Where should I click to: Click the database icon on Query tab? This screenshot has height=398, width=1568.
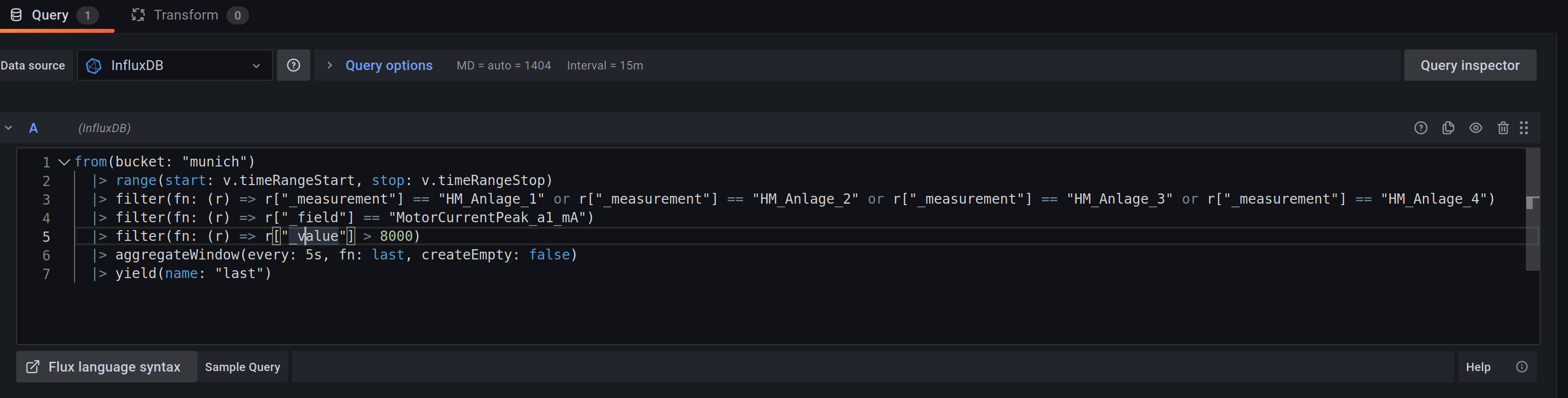point(17,15)
